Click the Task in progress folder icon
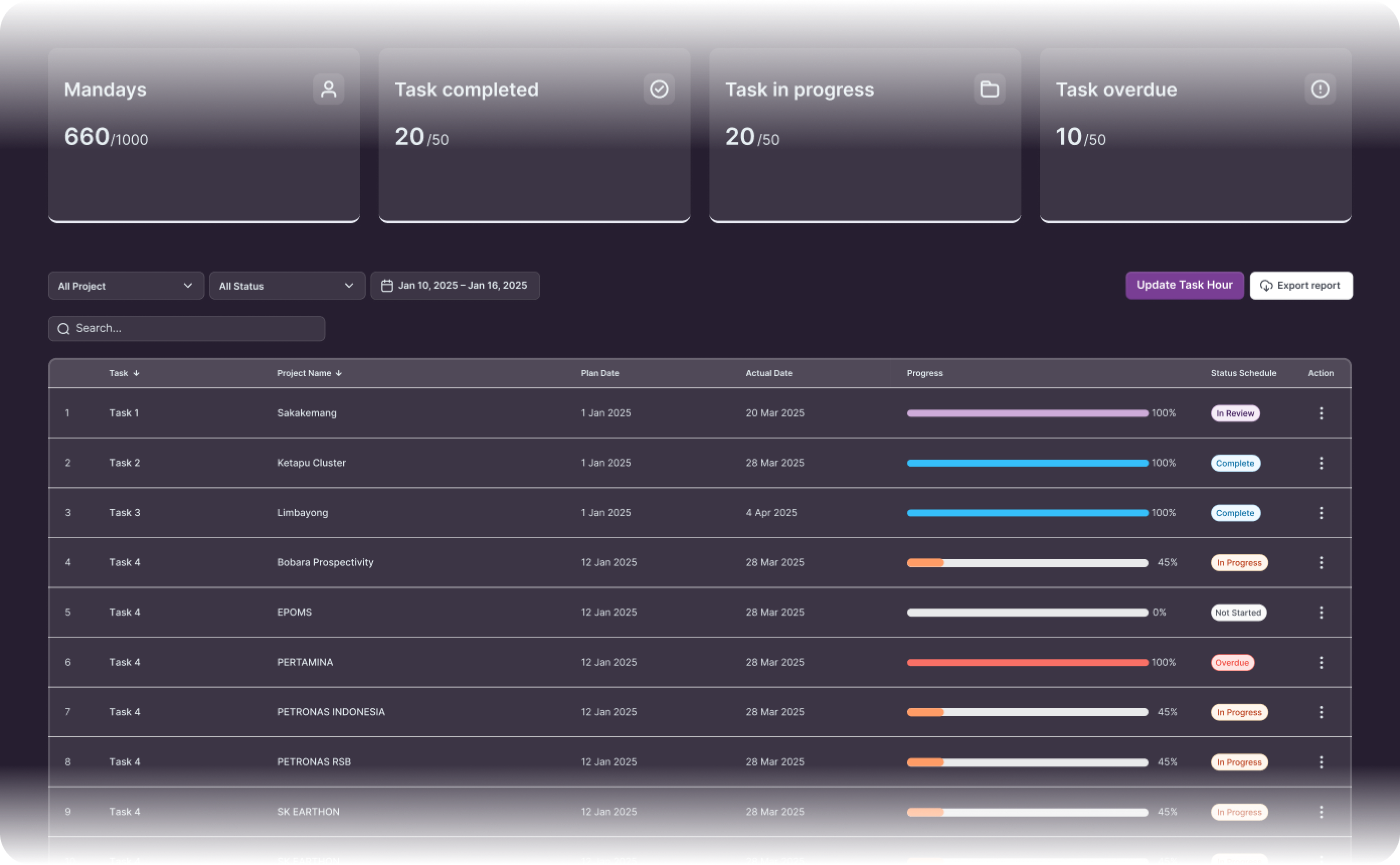1400x865 pixels. [x=989, y=89]
